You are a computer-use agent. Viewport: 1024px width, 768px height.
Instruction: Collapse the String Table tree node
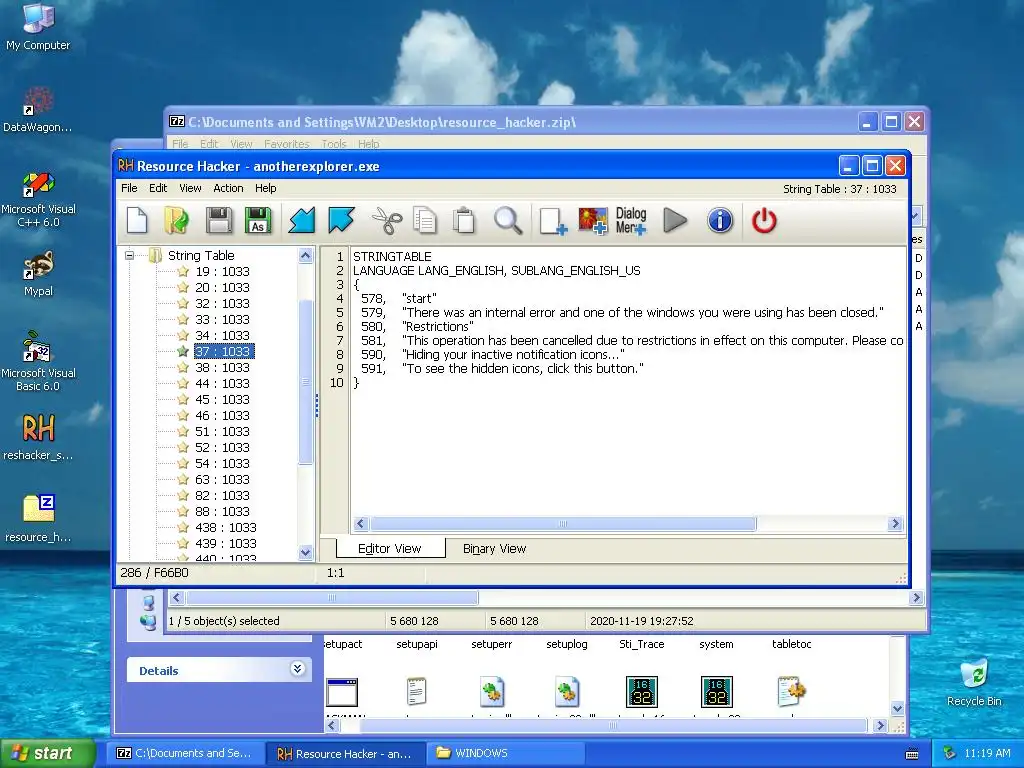[x=129, y=255]
